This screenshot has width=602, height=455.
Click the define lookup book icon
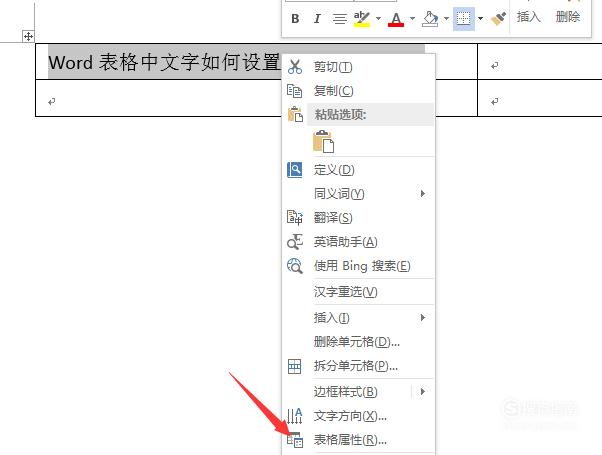(294, 170)
